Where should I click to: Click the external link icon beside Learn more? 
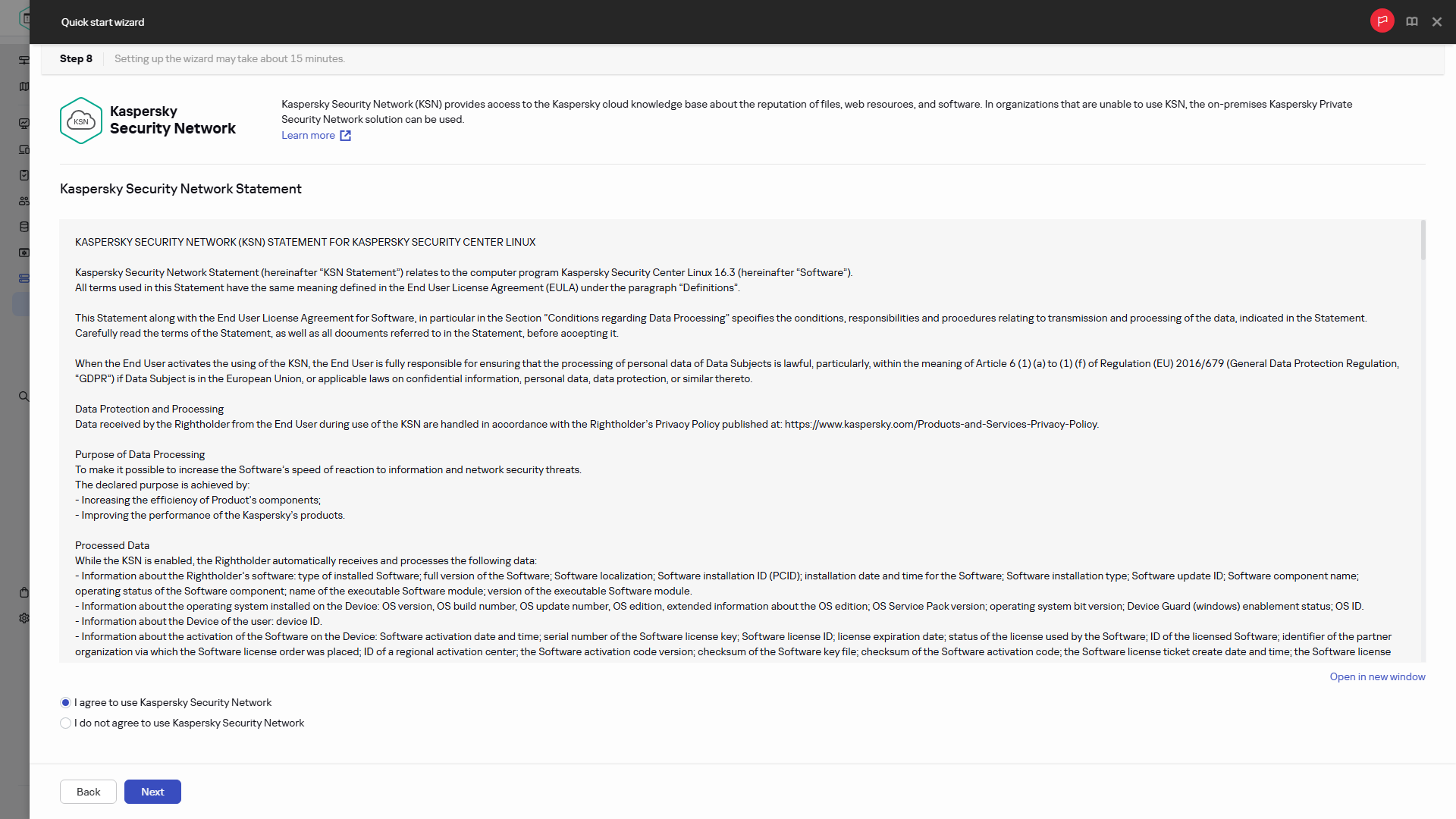pyautogui.click(x=345, y=136)
